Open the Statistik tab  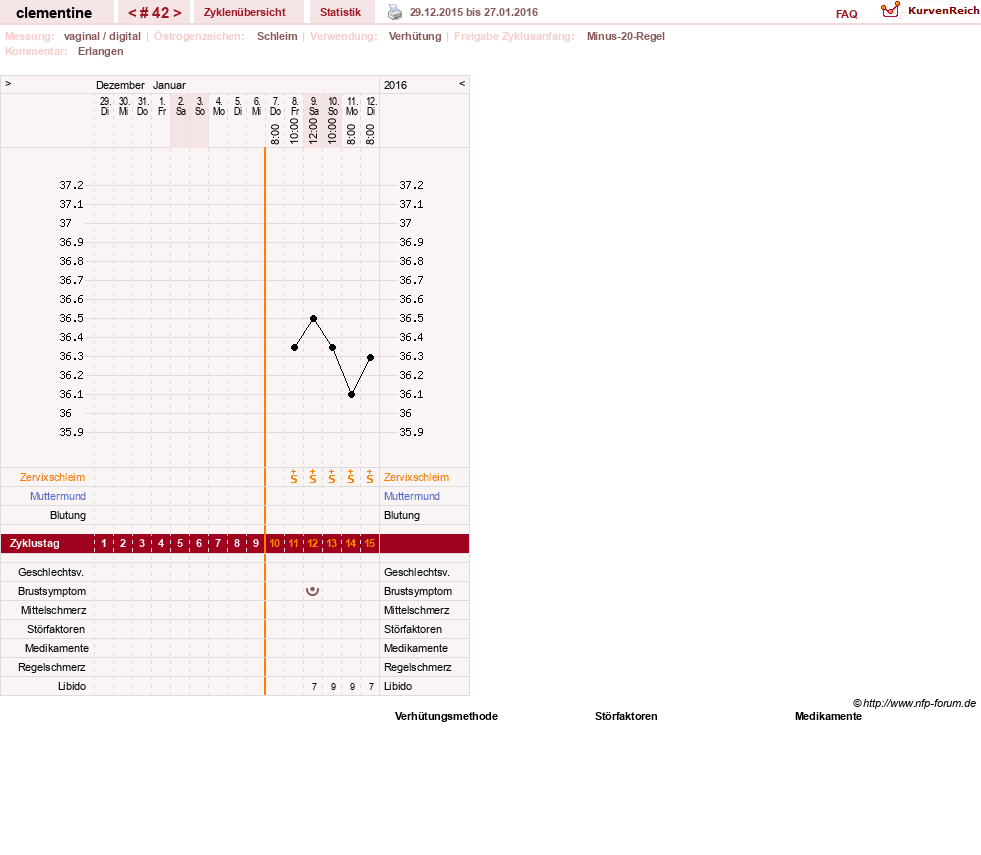[x=340, y=12]
